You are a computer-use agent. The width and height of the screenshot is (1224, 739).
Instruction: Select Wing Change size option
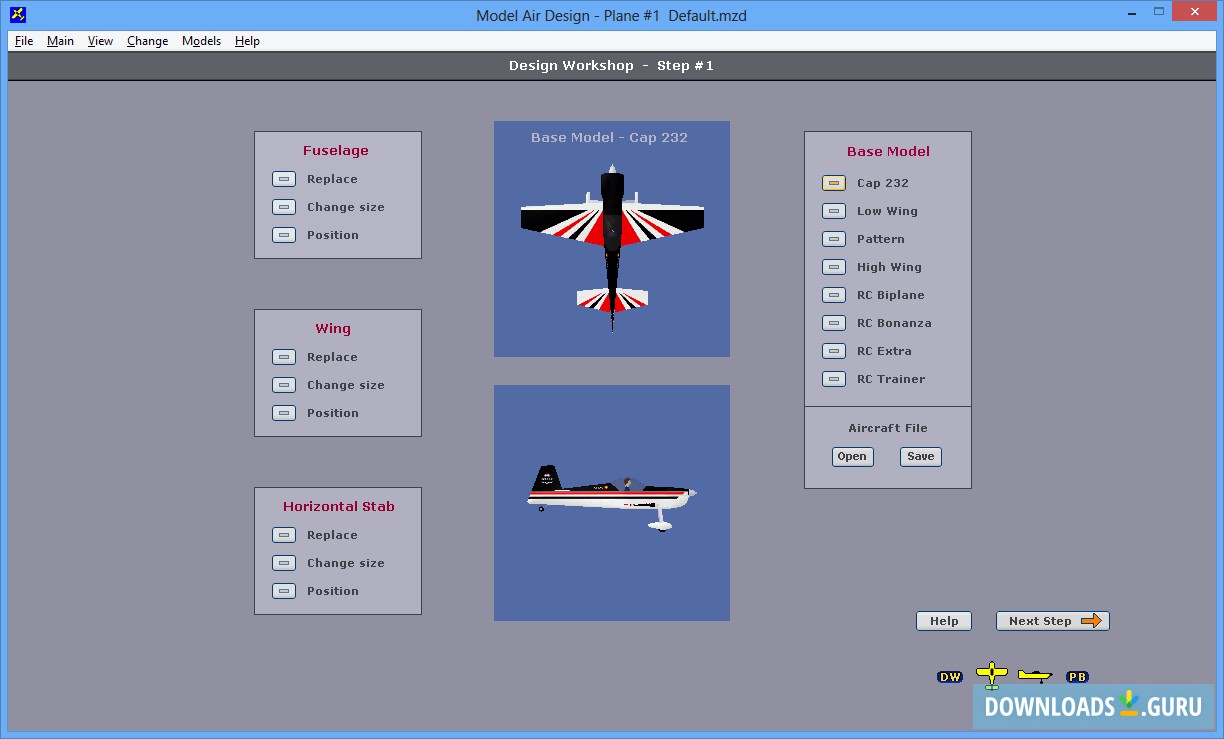pyautogui.click(x=284, y=385)
